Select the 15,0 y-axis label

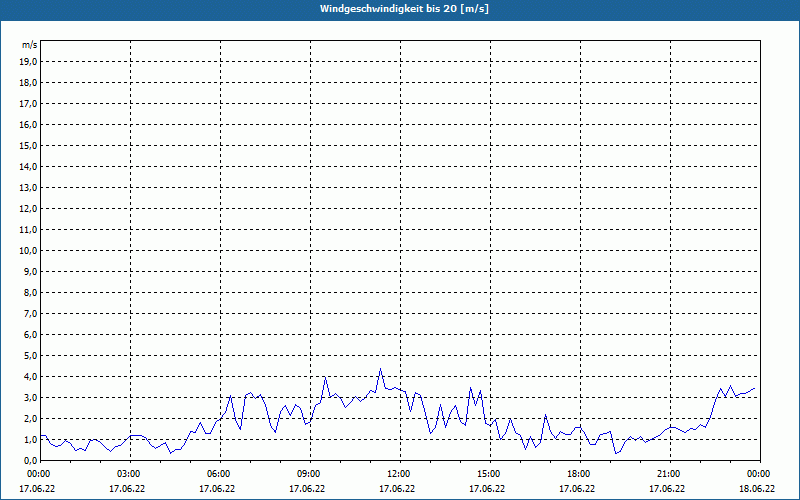coord(29,145)
